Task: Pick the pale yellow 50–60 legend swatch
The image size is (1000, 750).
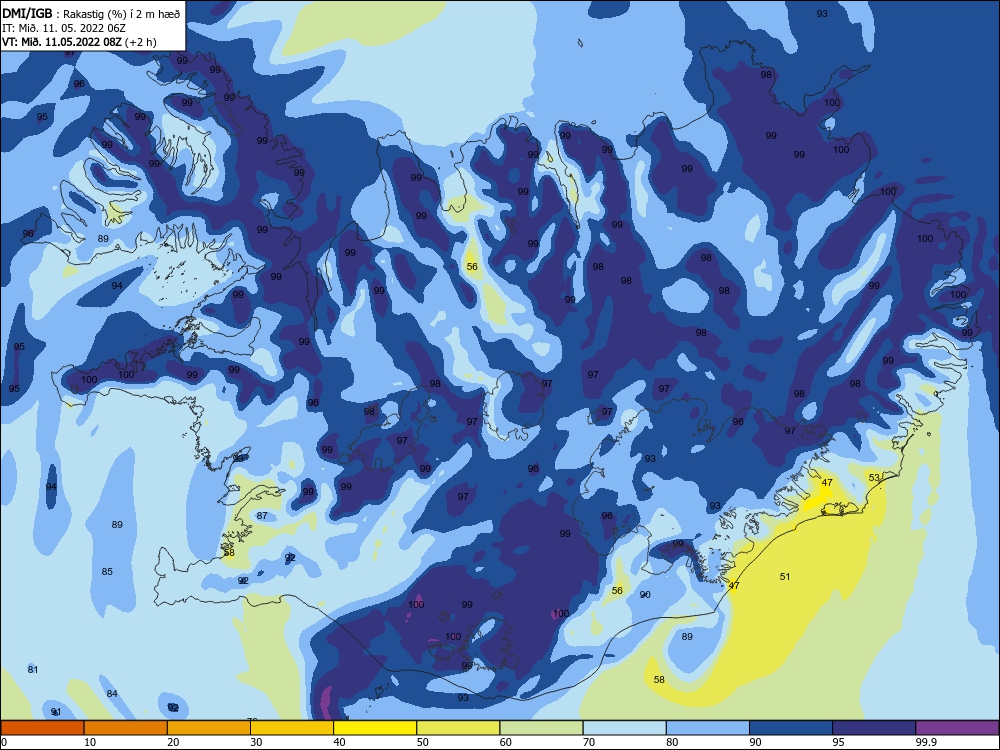Action: click(458, 728)
